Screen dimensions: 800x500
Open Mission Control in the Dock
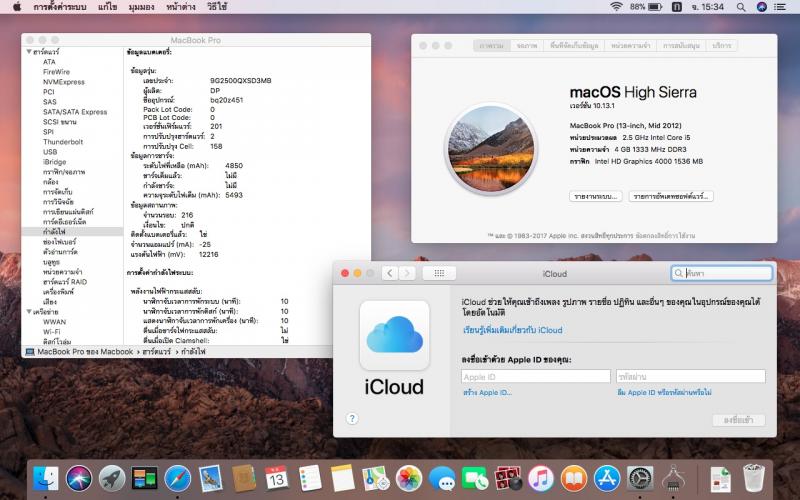[144, 479]
